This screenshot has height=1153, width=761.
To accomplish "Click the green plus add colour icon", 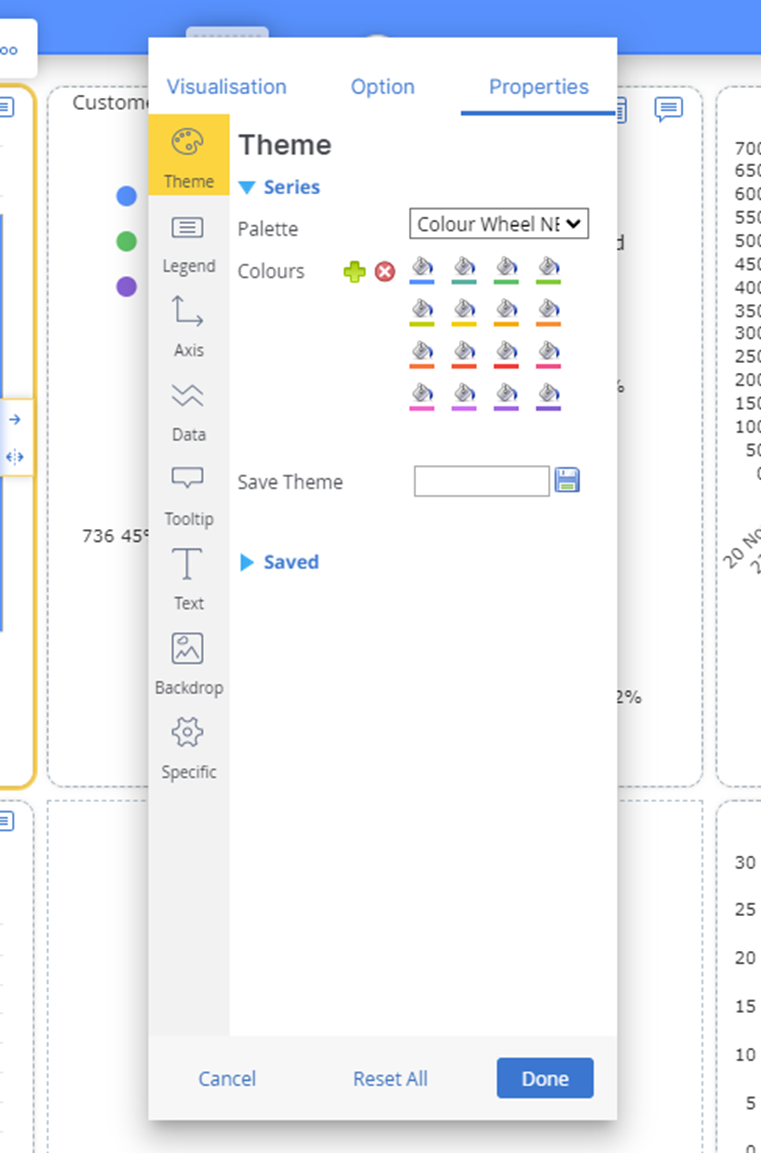I will 354,271.
